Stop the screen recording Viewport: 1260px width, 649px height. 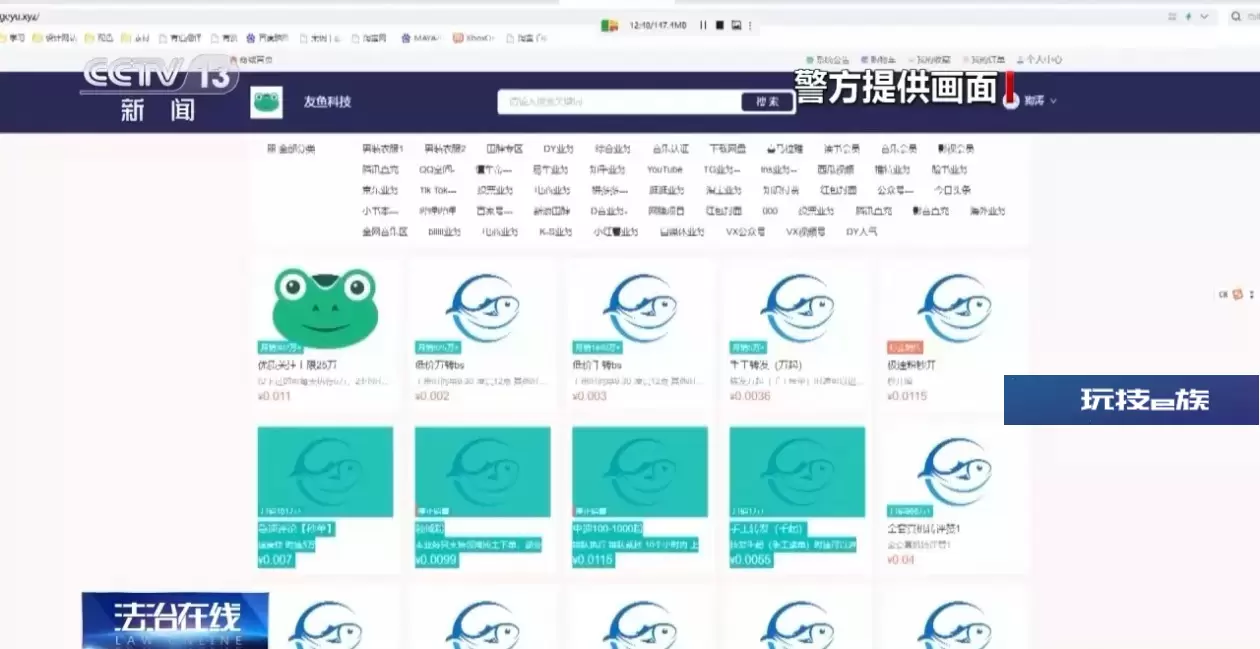point(719,25)
